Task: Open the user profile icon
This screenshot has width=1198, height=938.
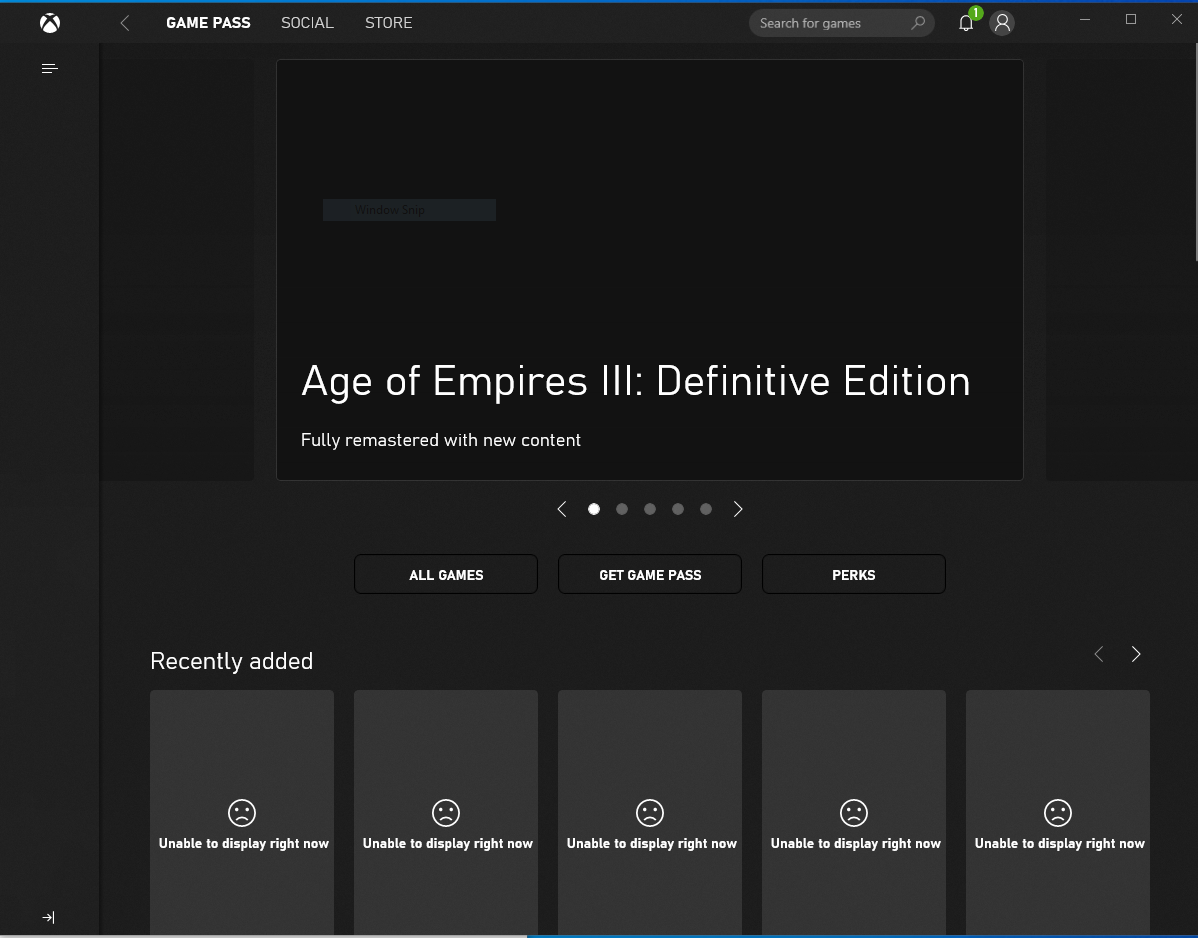Action: 1002,23
